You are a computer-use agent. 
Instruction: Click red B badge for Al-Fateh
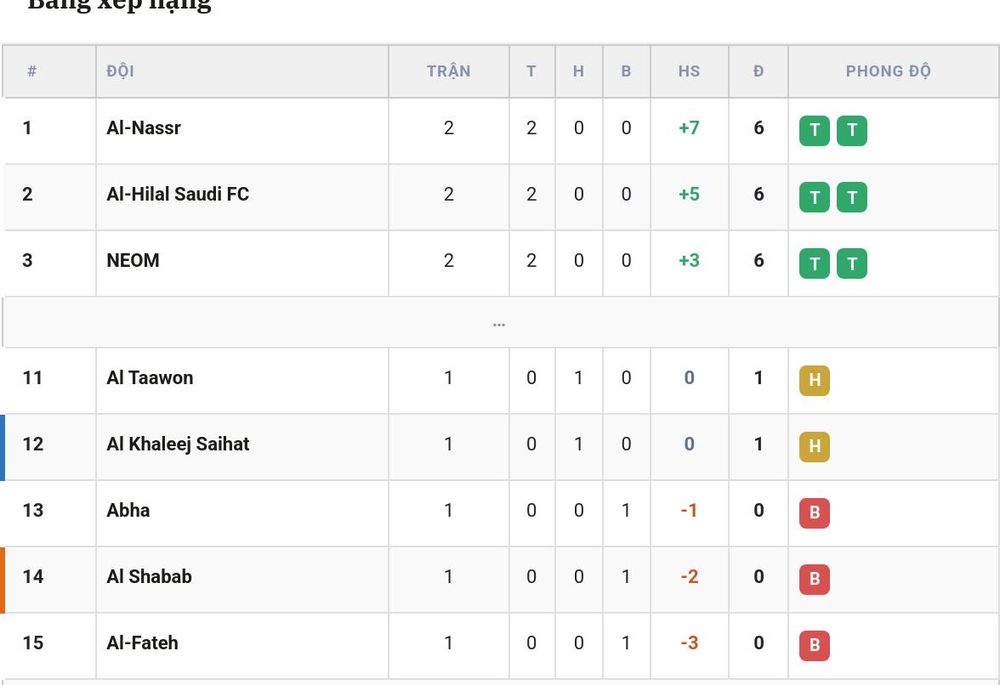814,646
